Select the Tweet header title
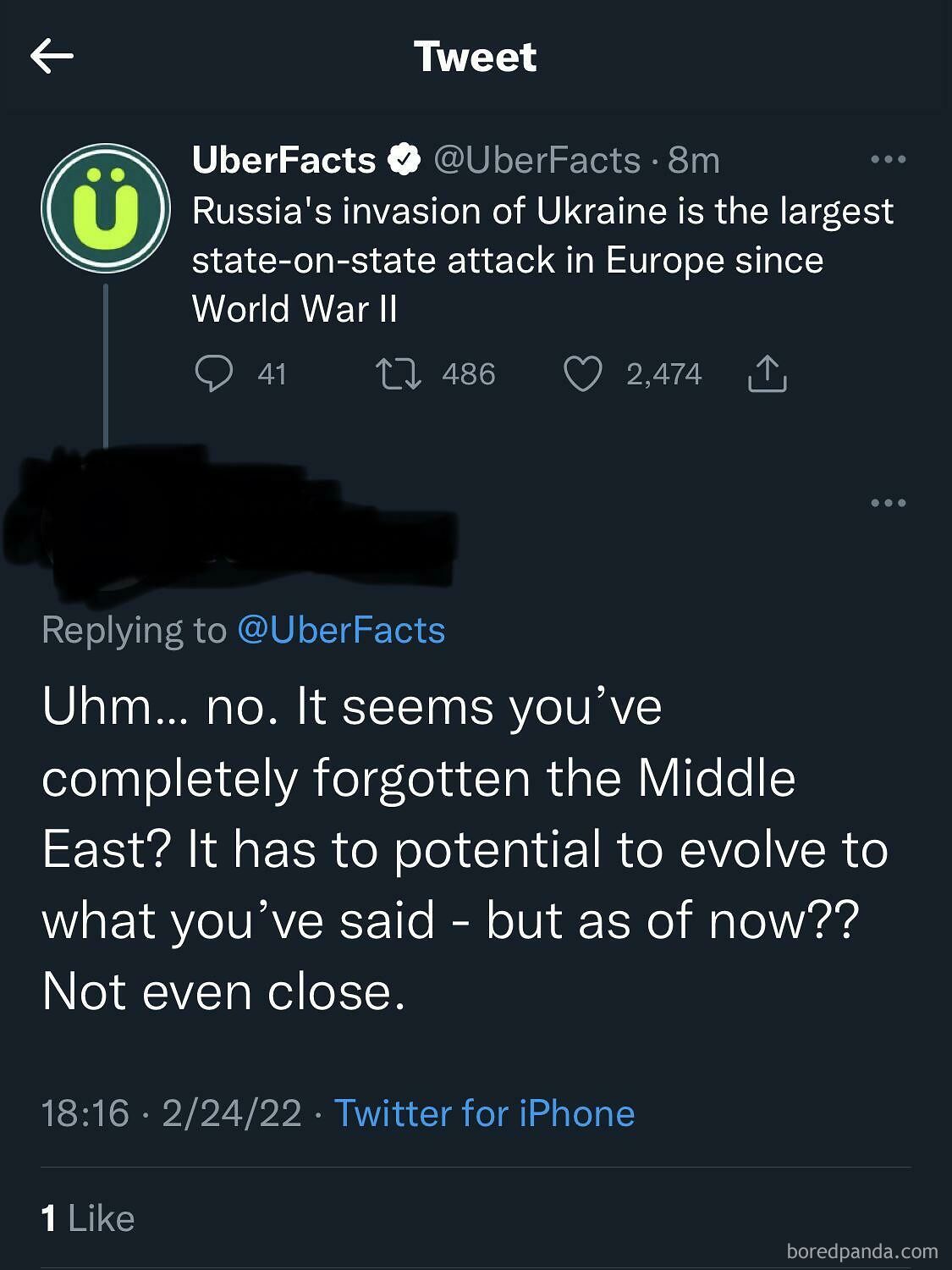The height and width of the screenshot is (1270, 952). 476,57
